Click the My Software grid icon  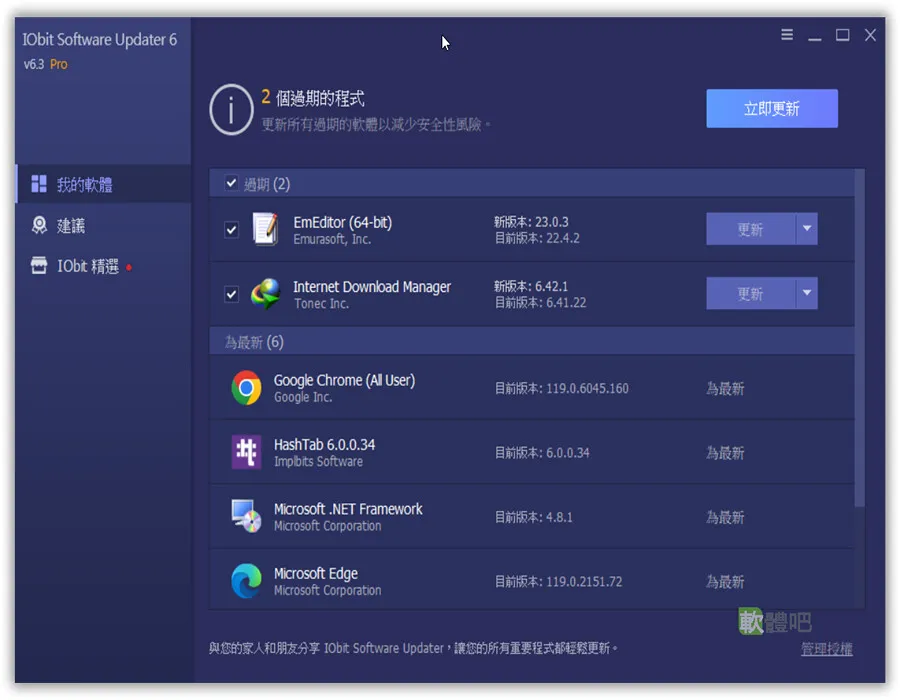(39, 184)
